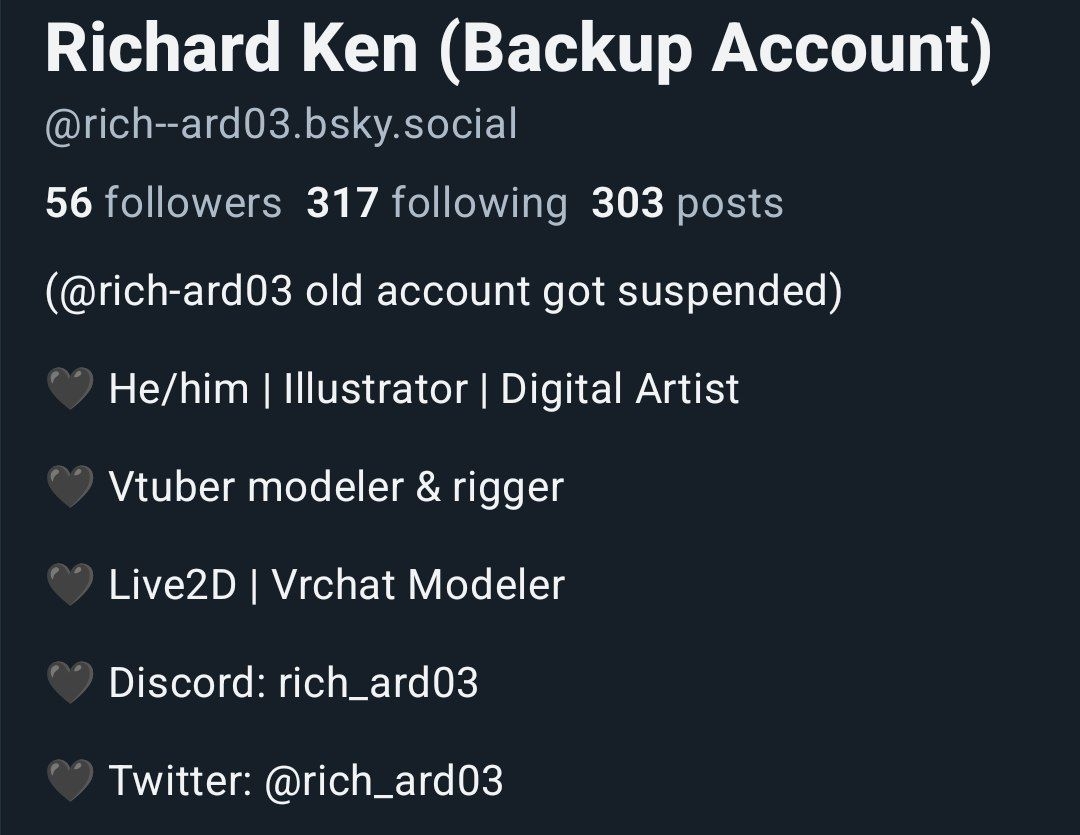The image size is (1080, 835).
Task: Click the black heart beside Vtuber modeler
Action: 69,487
